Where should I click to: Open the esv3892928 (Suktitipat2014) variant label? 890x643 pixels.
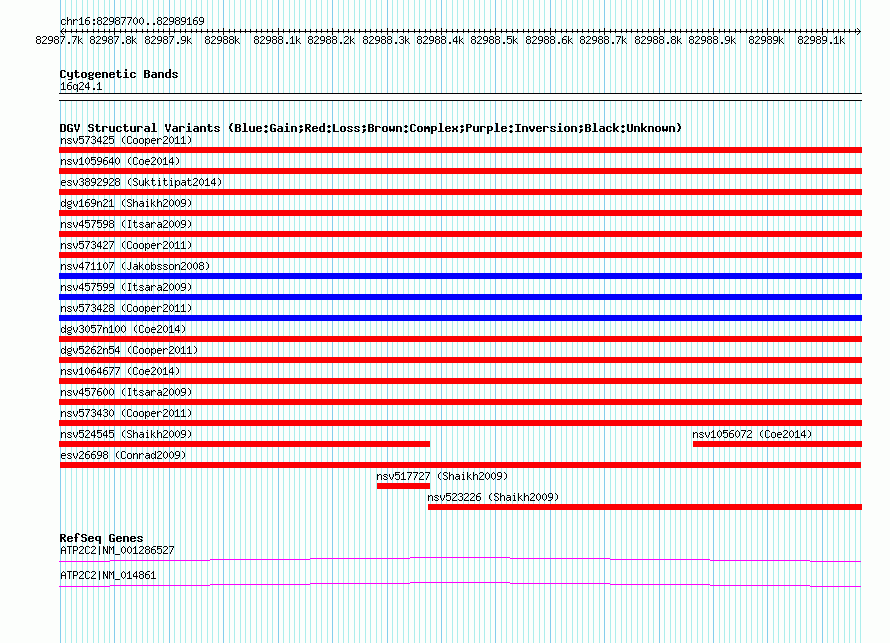tap(141, 182)
